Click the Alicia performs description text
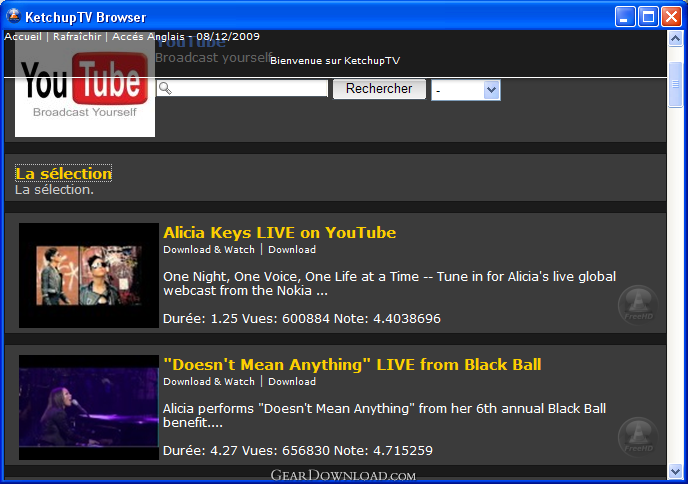The image size is (688, 484). (384, 416)
